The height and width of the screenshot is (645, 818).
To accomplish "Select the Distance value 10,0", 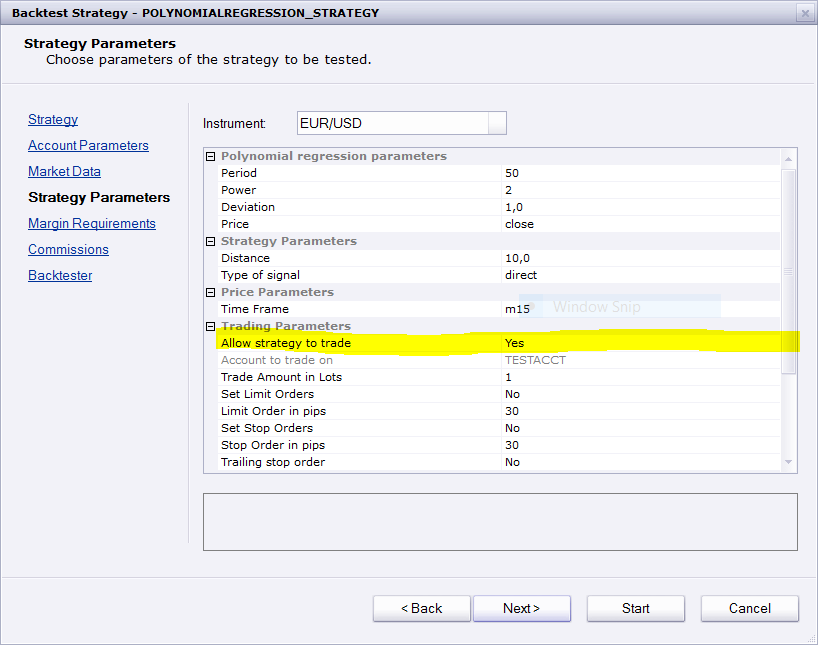I will [x=641, y=258].
